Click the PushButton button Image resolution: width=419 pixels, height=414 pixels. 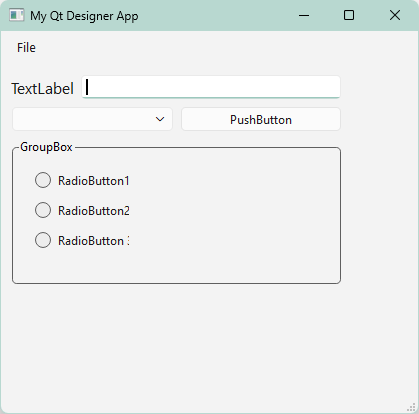click(x=261, y=119)
